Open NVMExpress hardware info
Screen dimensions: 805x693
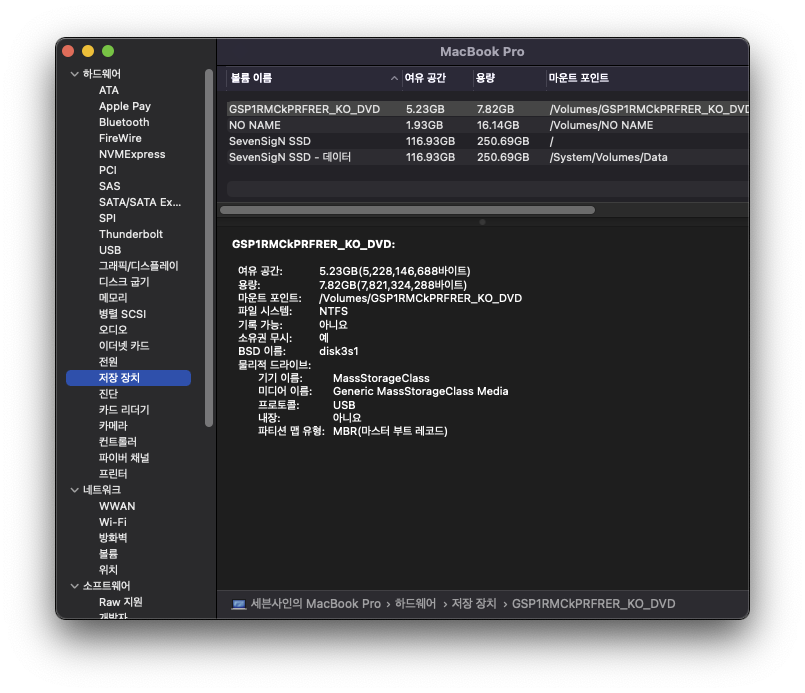(132, 154)
